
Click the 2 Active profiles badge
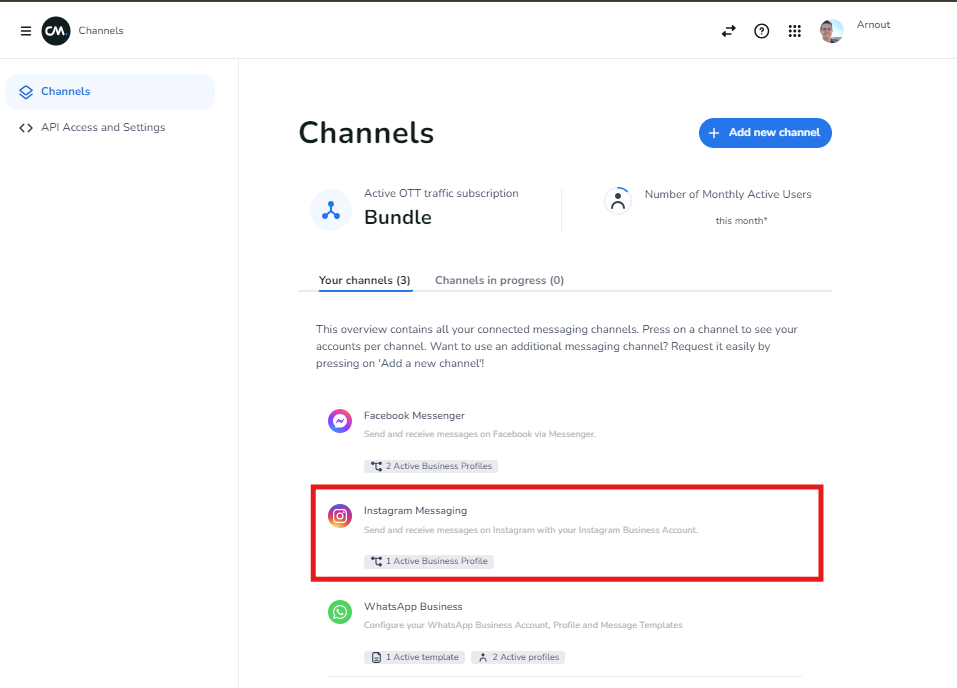(x=518, y=657)
